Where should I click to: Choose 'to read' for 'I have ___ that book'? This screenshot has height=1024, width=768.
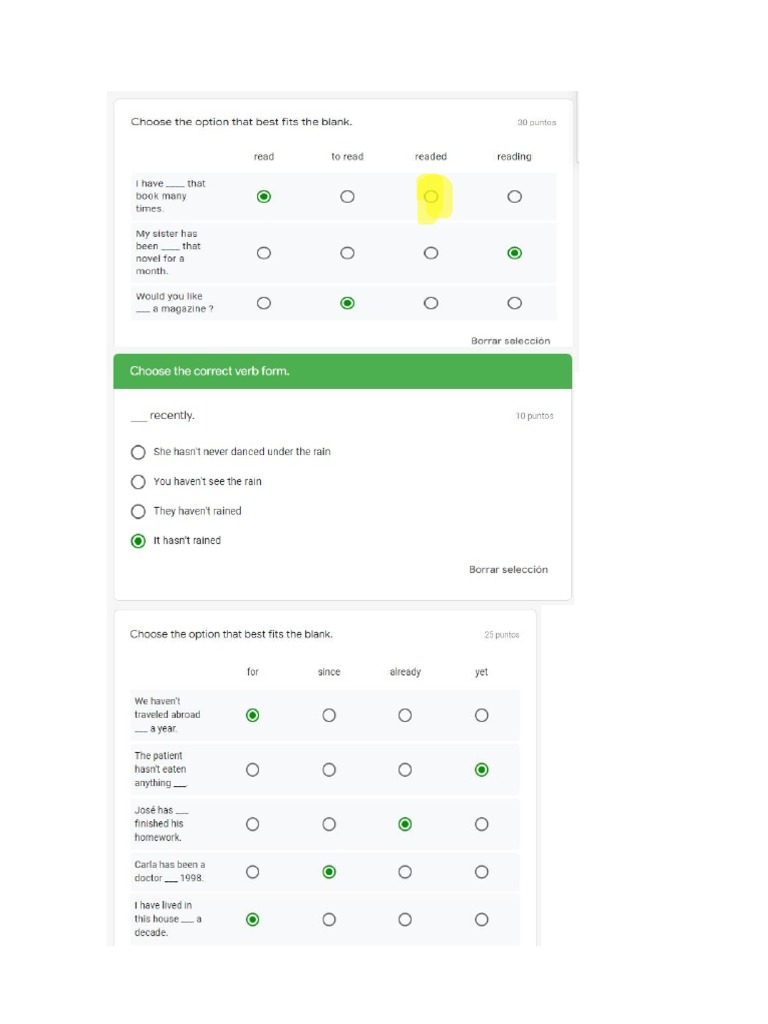(347, 197)
